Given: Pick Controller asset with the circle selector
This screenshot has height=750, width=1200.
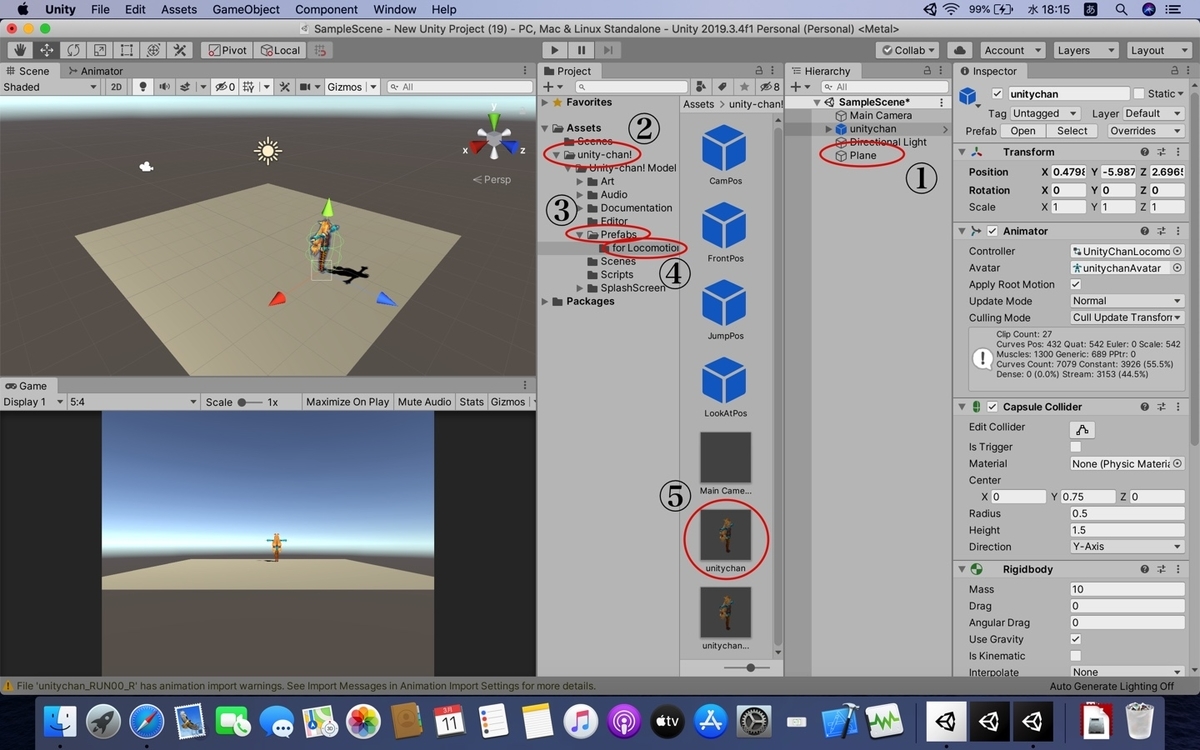Looking at the screenshot, I should [x=1177, y=251].
